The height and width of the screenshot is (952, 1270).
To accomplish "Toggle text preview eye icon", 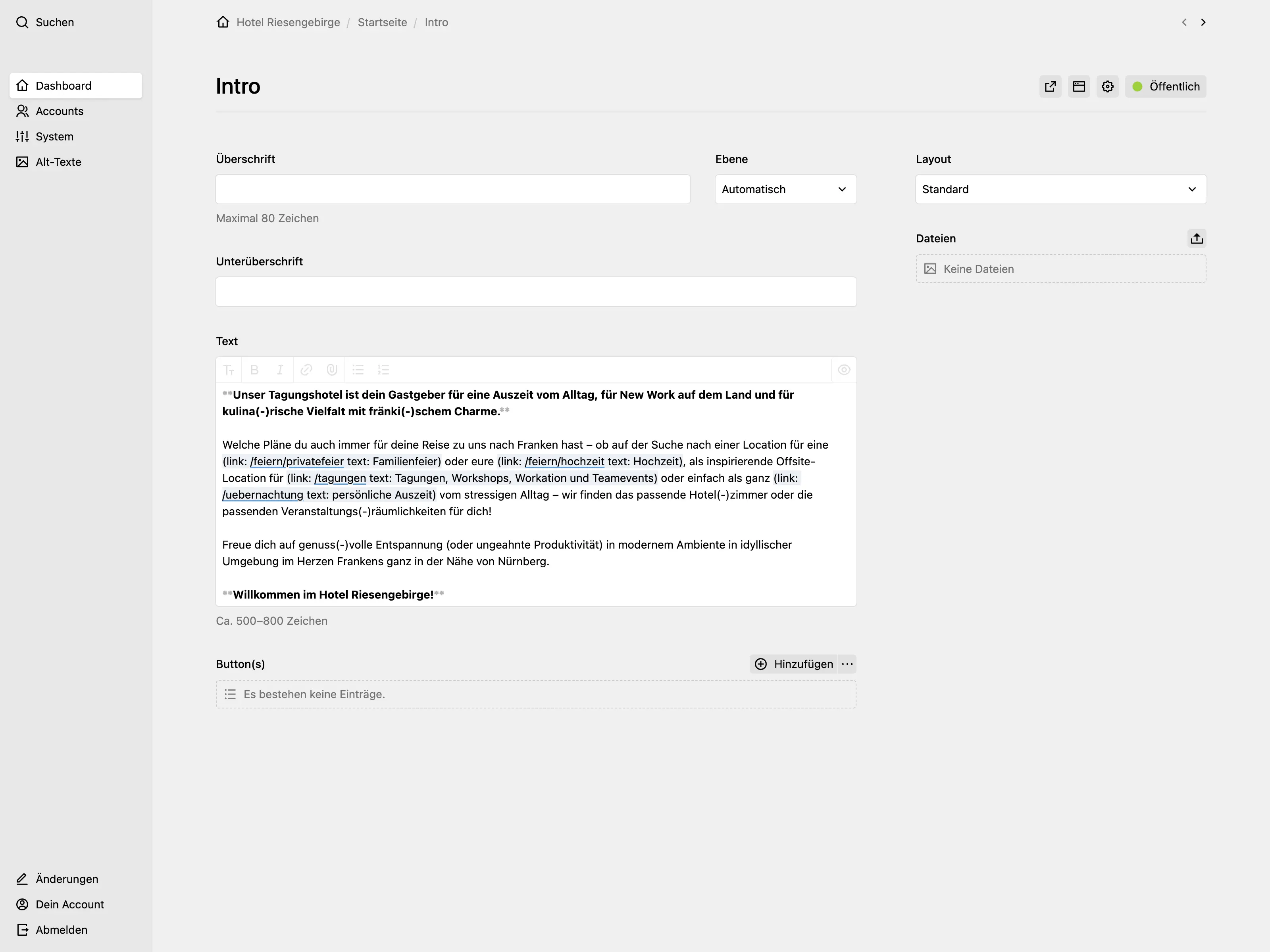I will click(843, 370).
